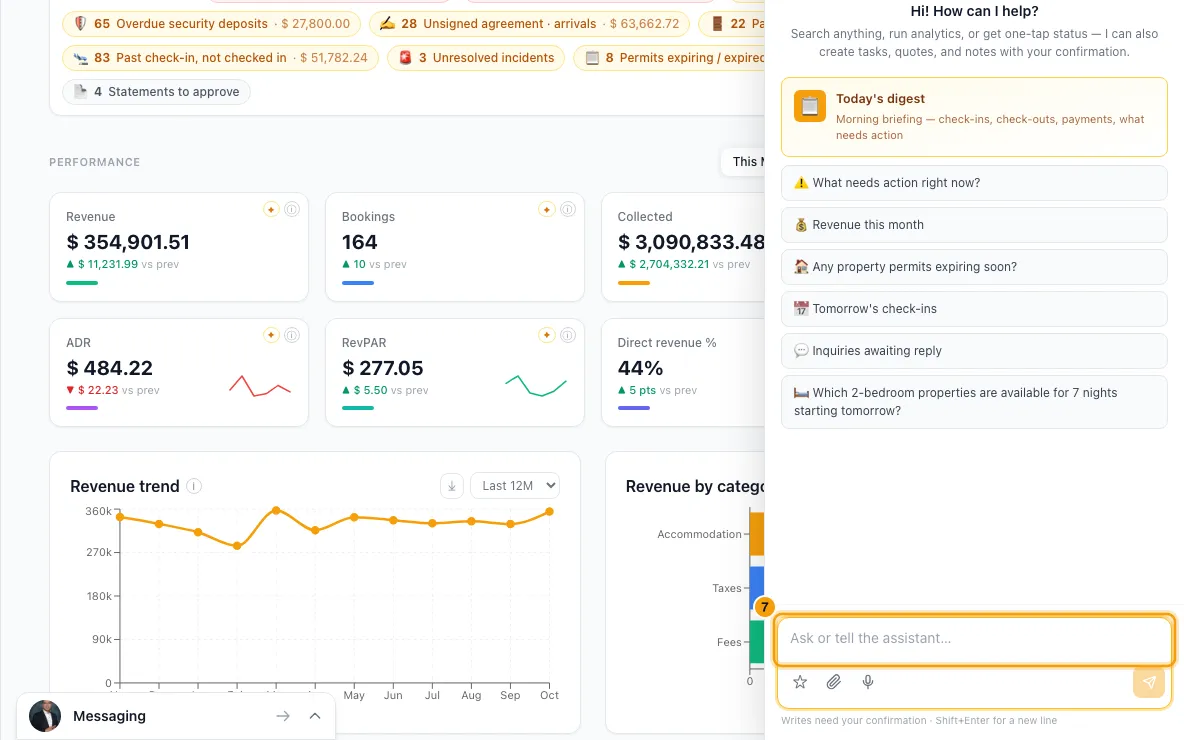Click the Revenue $ 354,901.51 value

point(128,242)
